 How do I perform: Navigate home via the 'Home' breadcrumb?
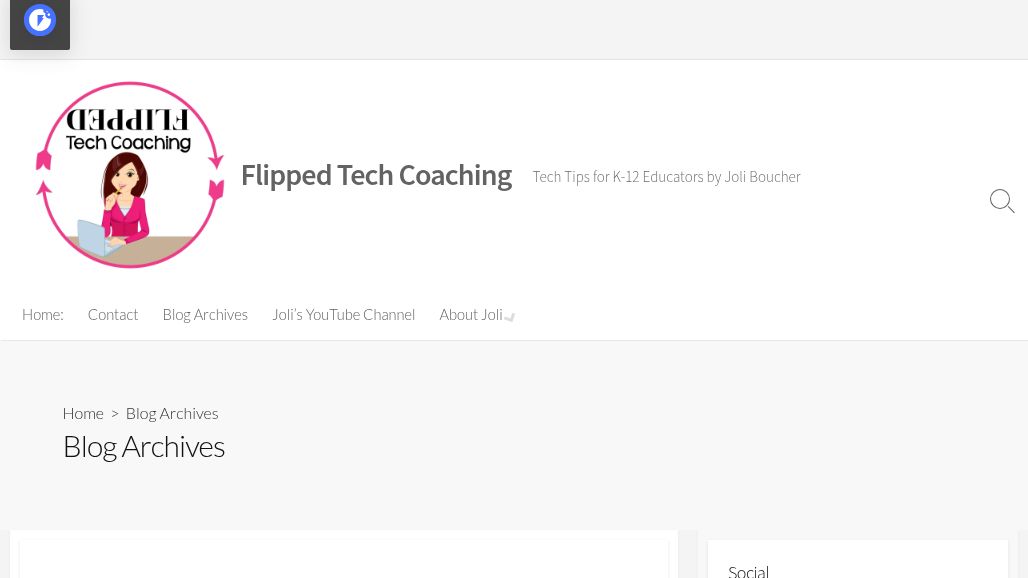83,412
